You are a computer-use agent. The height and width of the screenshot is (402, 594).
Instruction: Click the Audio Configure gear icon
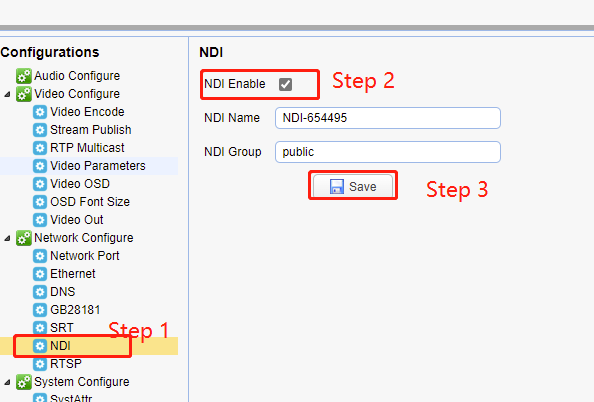(x=23, y=76)
